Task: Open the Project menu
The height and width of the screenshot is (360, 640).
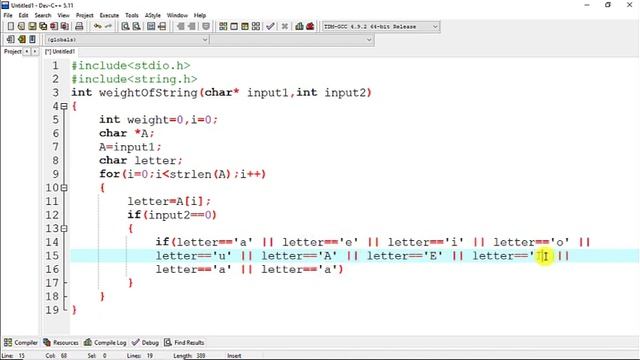Action: (84, 16)
